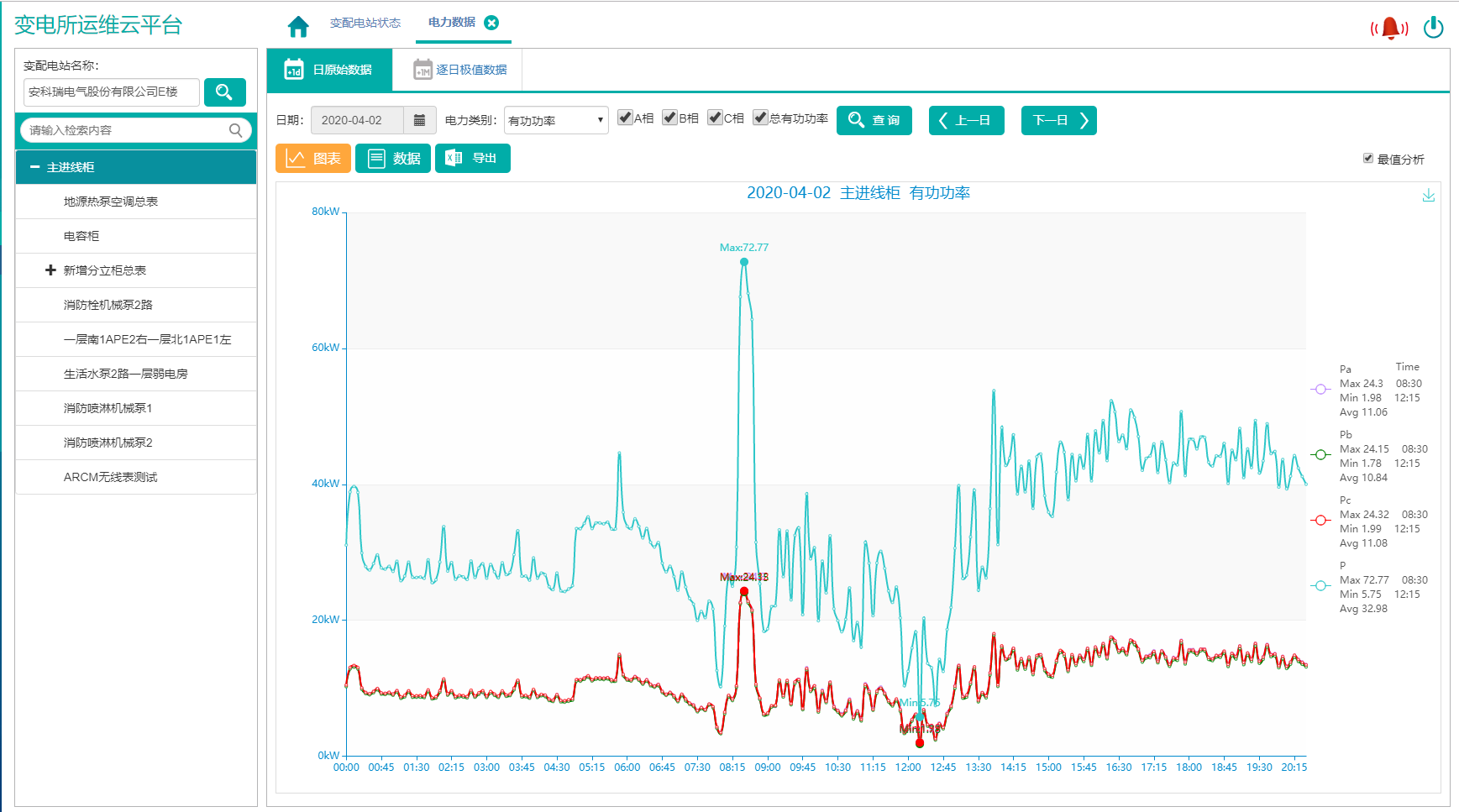
Task: Disable the 最值分析 checkbox
Action: click(x=1367, y=159)
